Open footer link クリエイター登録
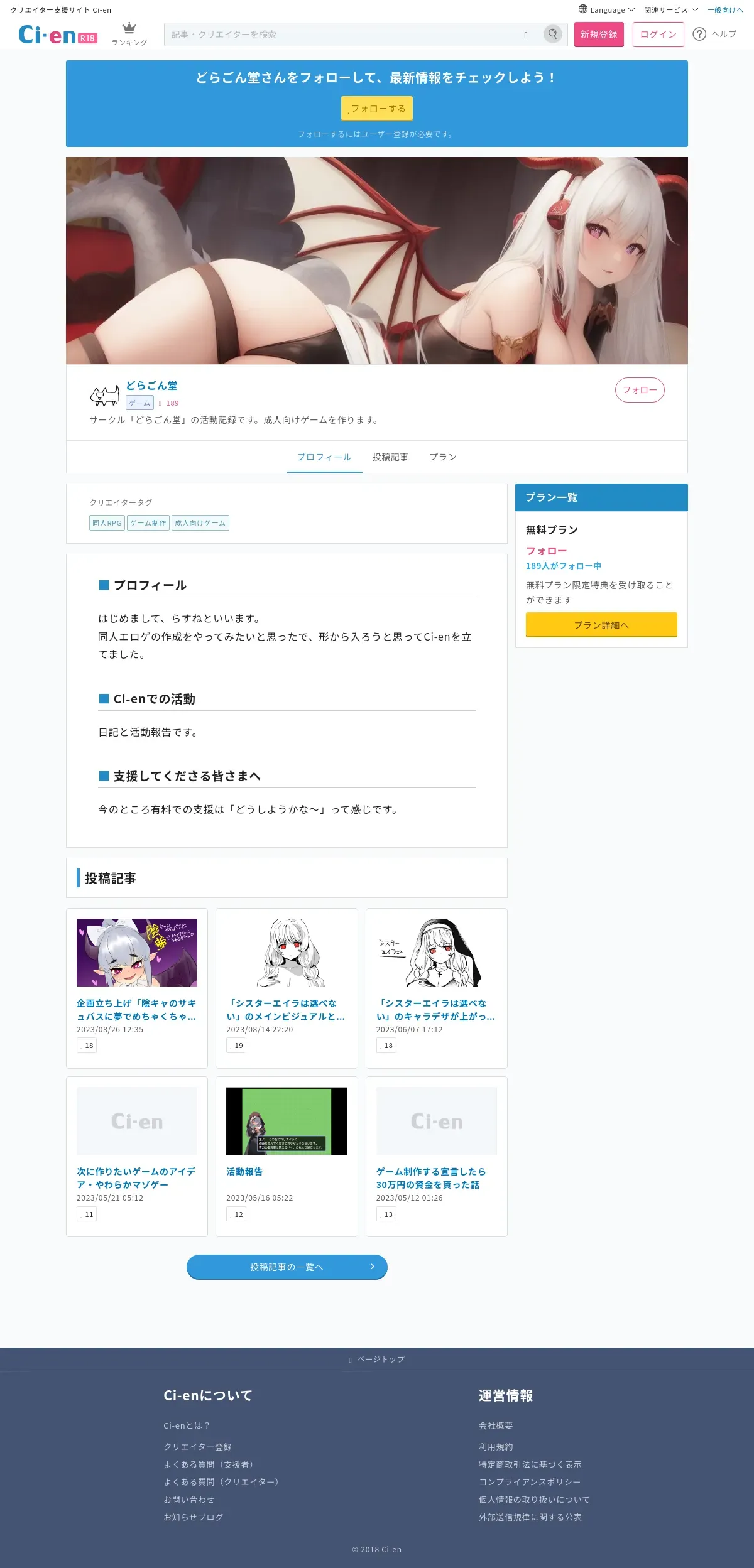 tap(197, 1447)
